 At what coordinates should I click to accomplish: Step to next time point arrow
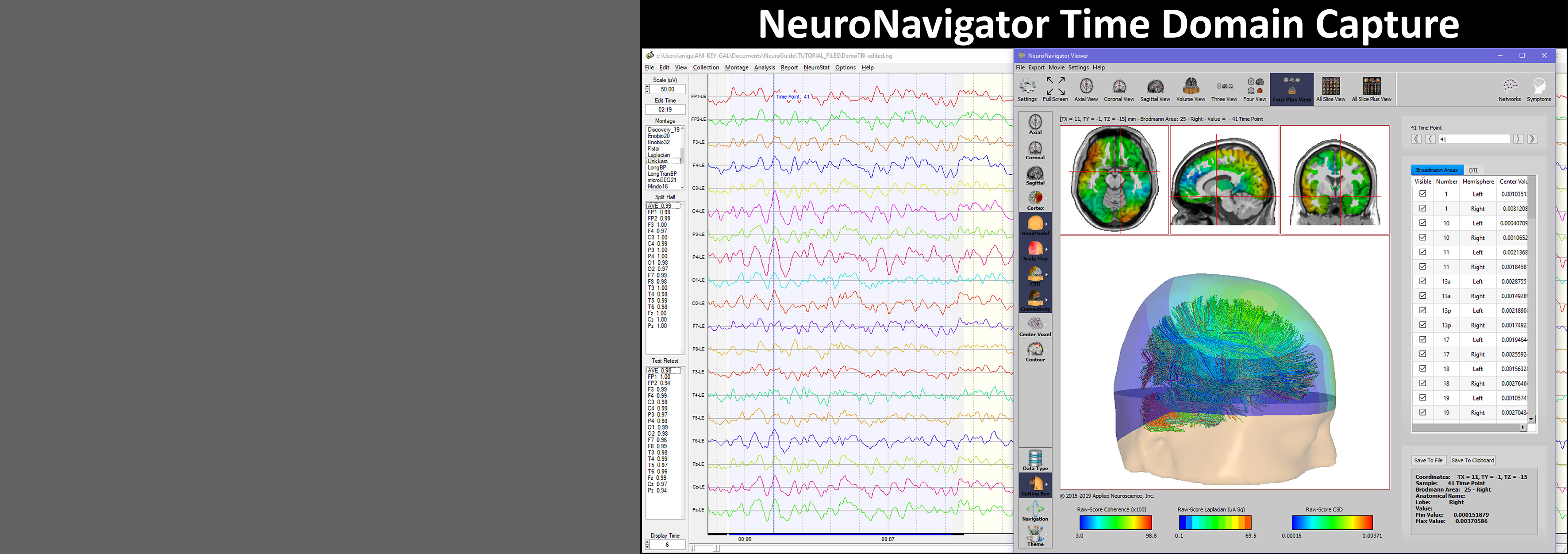pos(1518,139)
